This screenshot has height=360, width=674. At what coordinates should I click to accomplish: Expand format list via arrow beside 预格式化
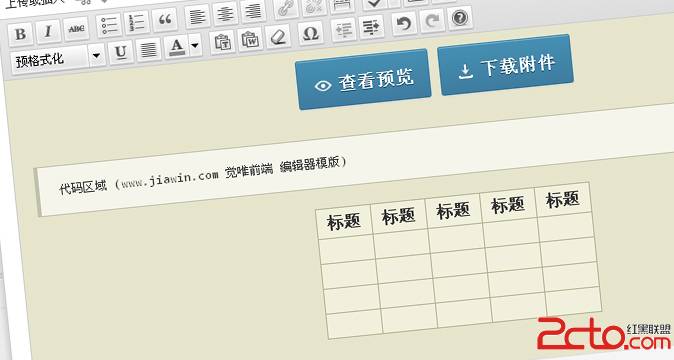pyautogui.click(x=97, y=56)
